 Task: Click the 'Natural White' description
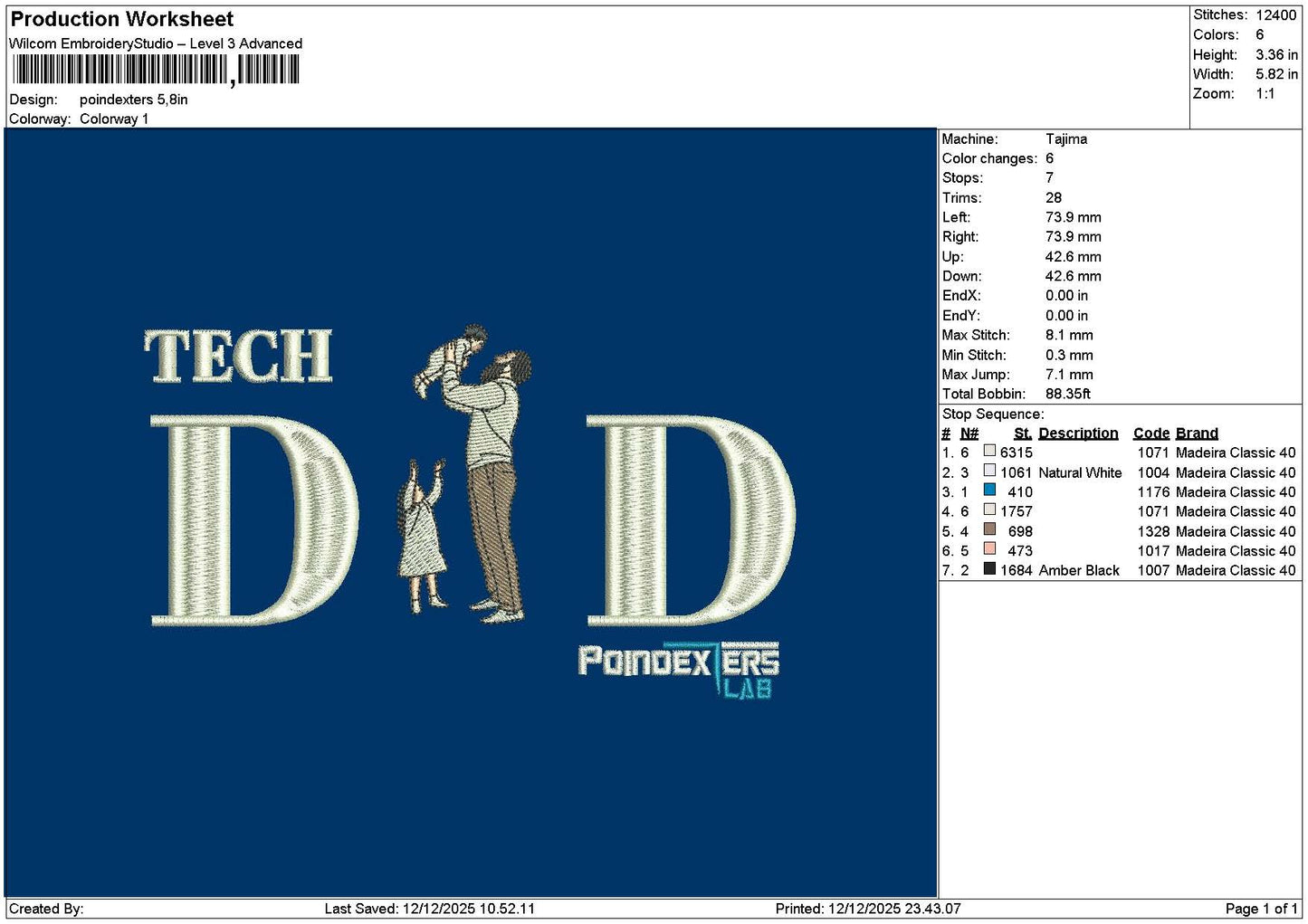coord(1080,472)
